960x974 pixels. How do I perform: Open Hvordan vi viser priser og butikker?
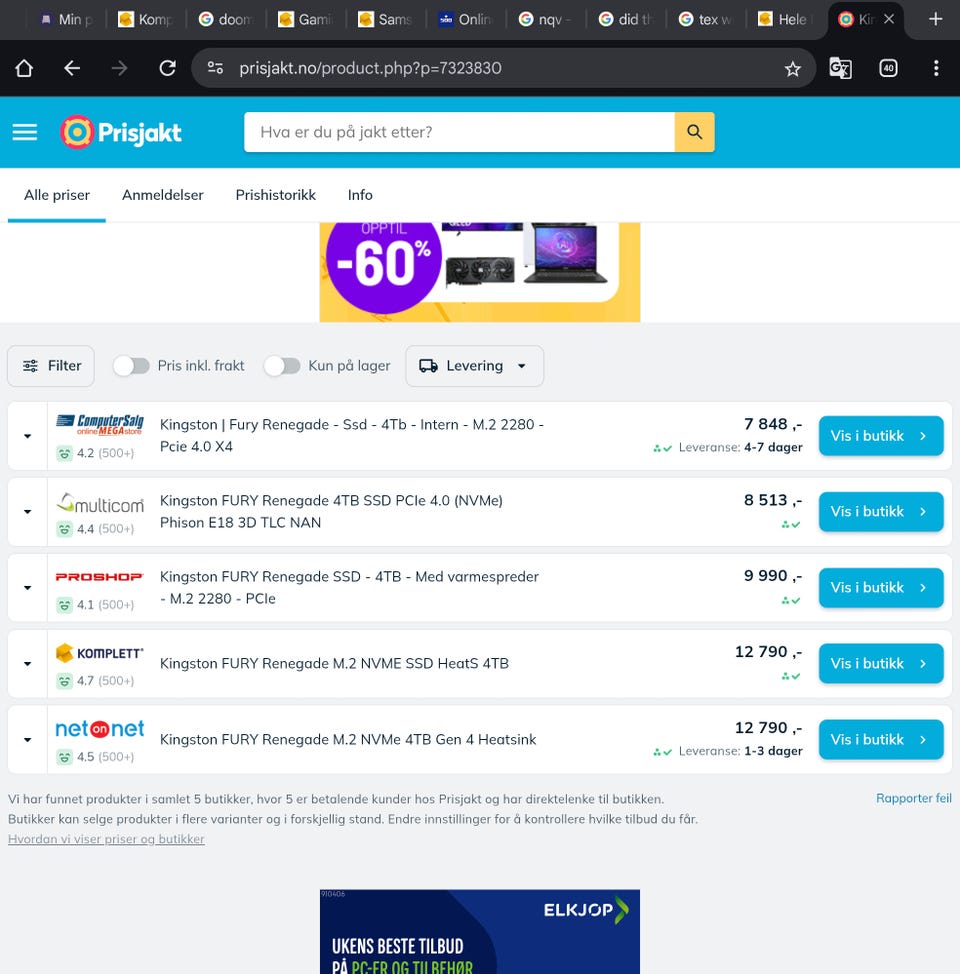click(x=106, y=839)
